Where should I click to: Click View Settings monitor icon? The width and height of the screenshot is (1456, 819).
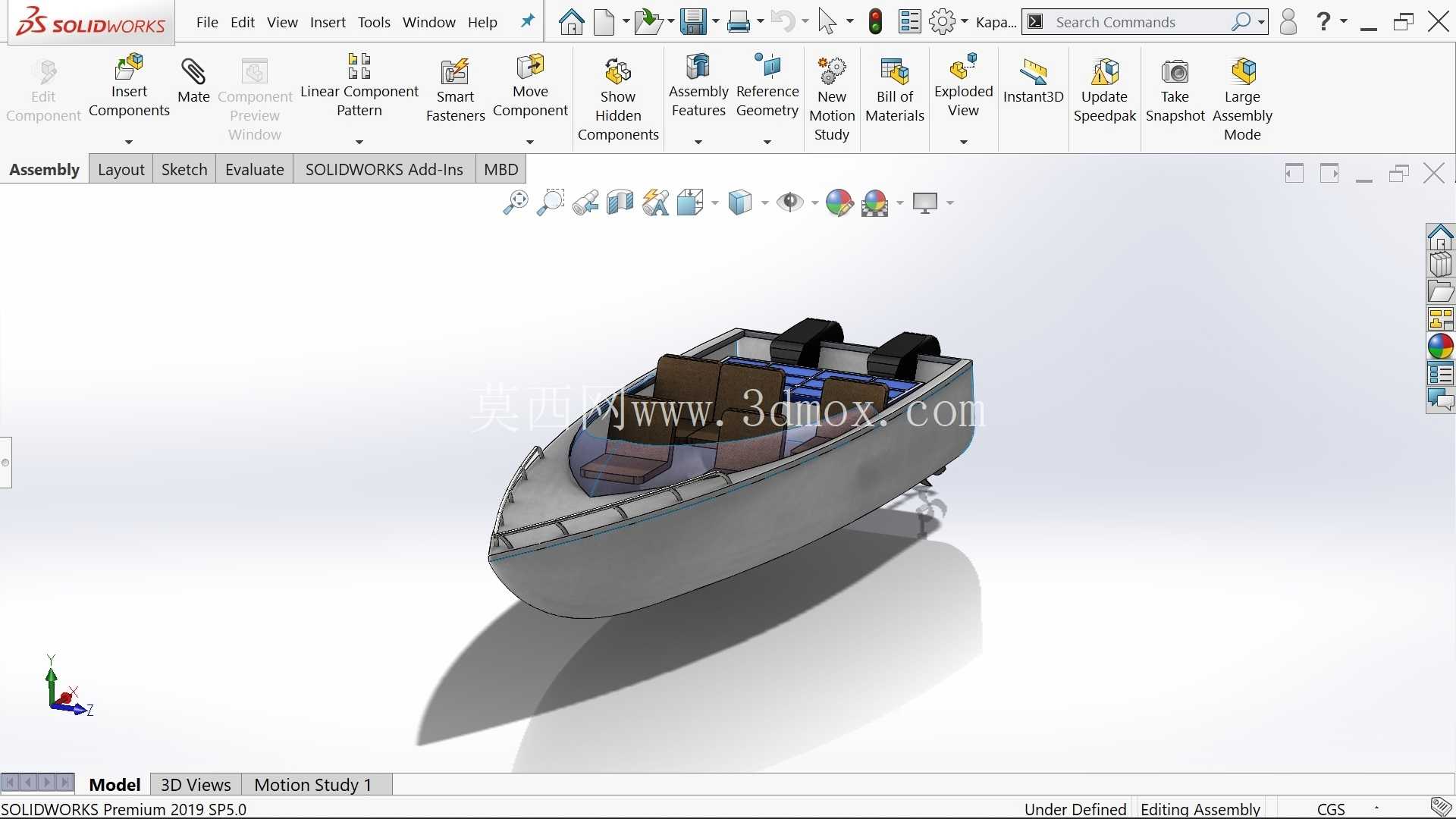point(925,202)
